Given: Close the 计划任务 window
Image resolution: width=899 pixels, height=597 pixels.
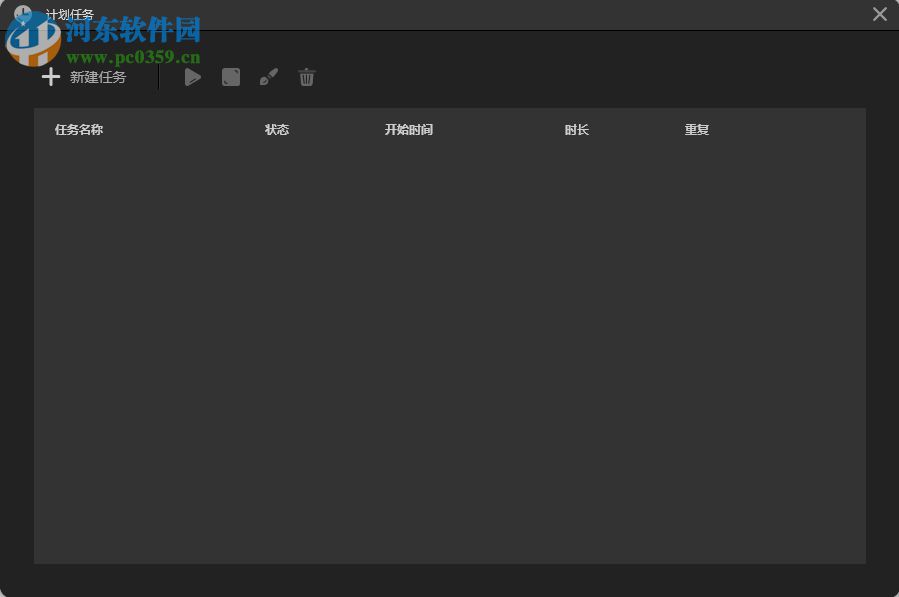Looking at the screenshot, I should [x=879, y=14].
